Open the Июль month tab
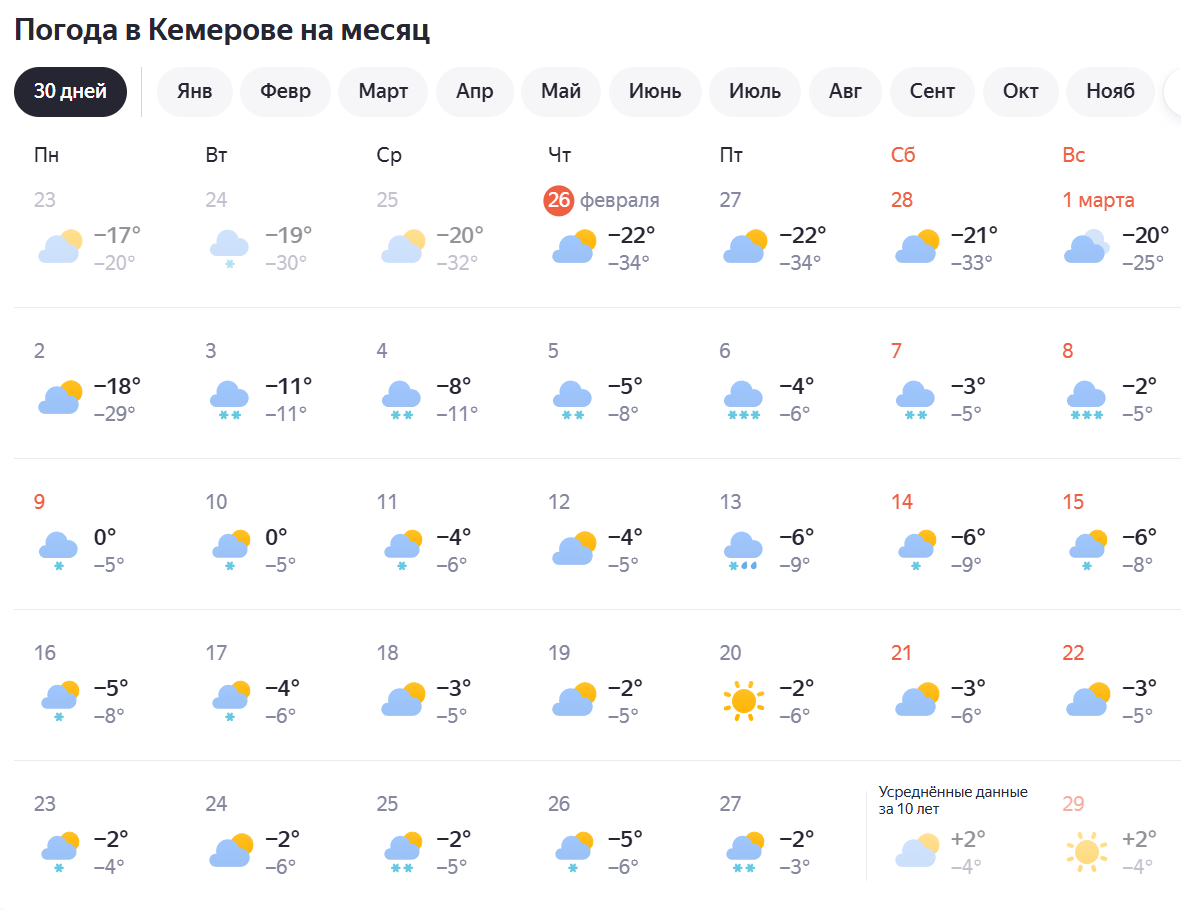Screen dimensions: 1181x910 point(755,92)
